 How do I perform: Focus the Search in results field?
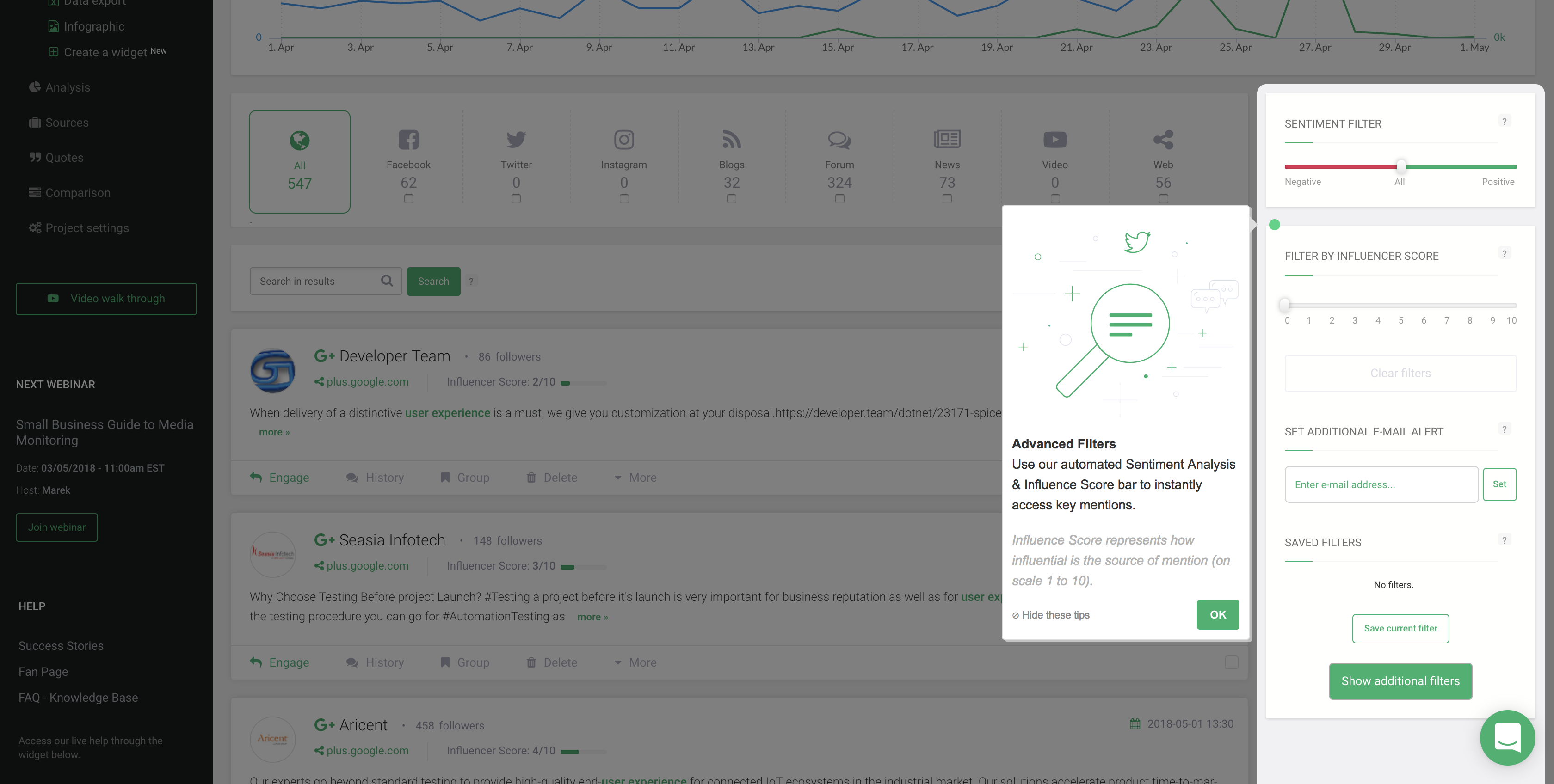click(326, 281)
